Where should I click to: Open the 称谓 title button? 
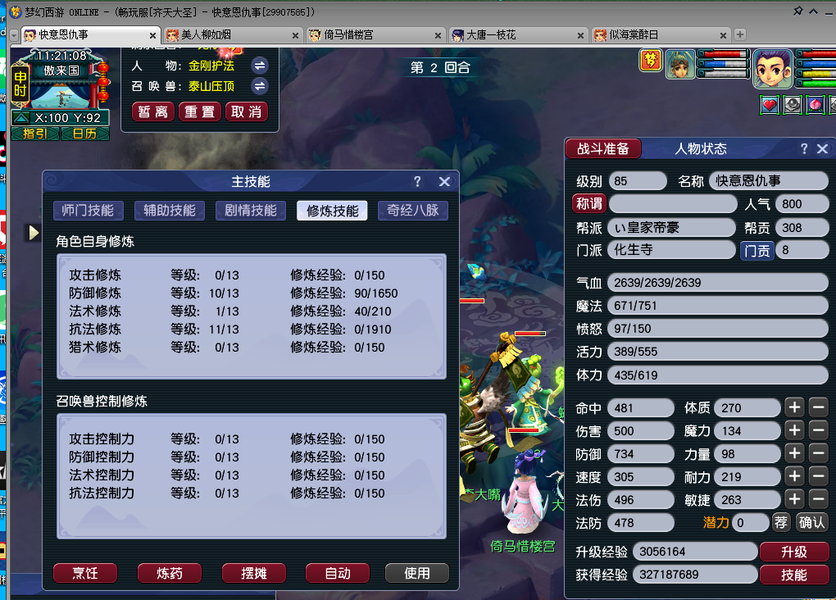[589, 204]
